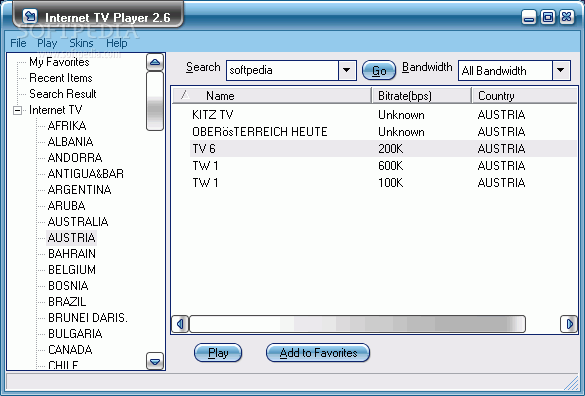Click the window resize grip corner
The height and width of the screenshot is (396, 585).
572,383
